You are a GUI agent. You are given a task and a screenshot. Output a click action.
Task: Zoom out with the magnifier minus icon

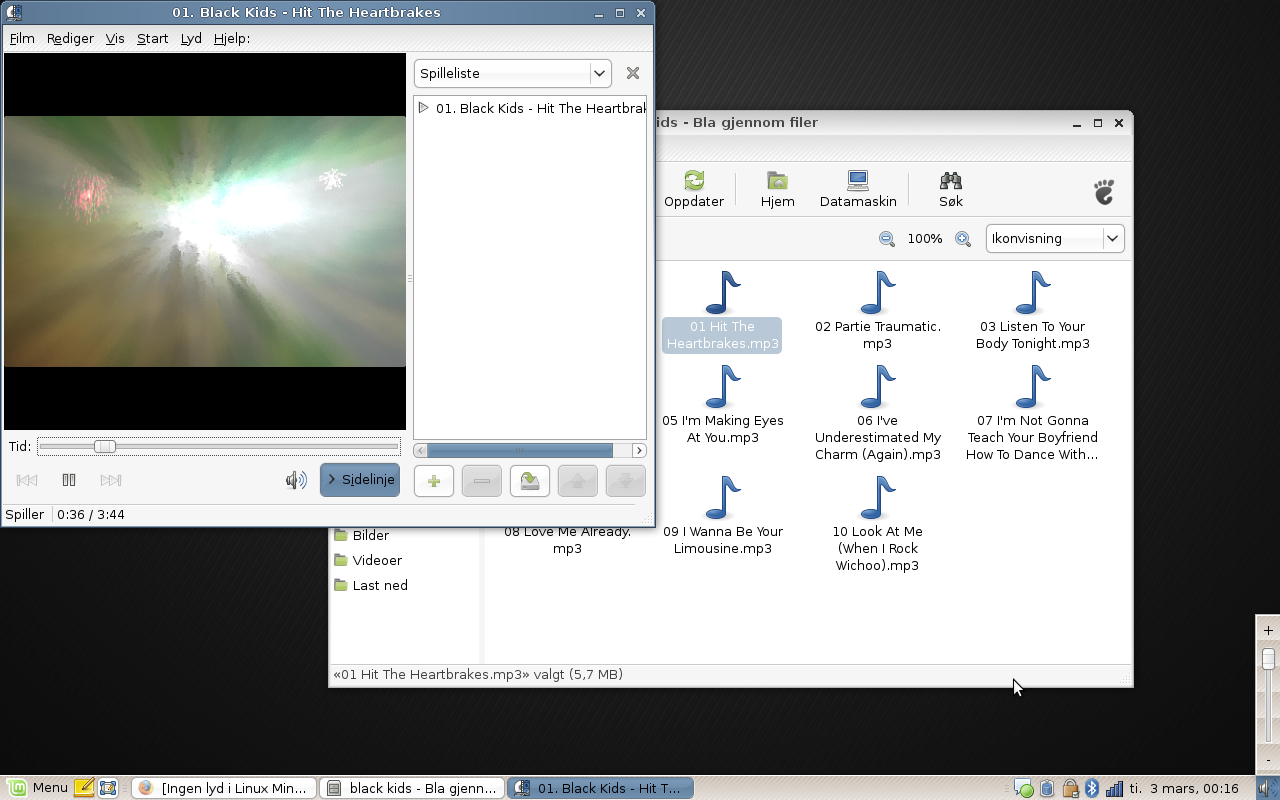point(887,239)
